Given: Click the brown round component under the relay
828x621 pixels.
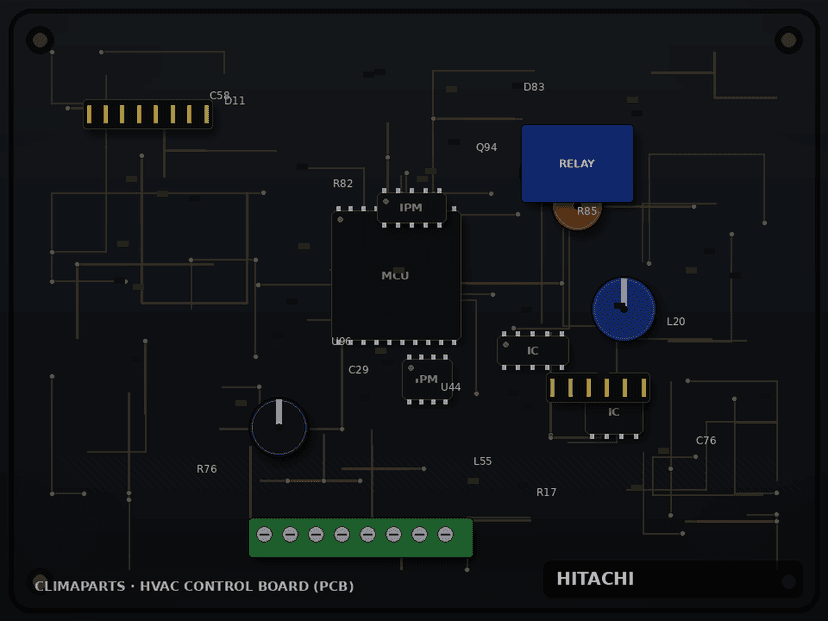Looking at the screenshot, I should [577, 215].
